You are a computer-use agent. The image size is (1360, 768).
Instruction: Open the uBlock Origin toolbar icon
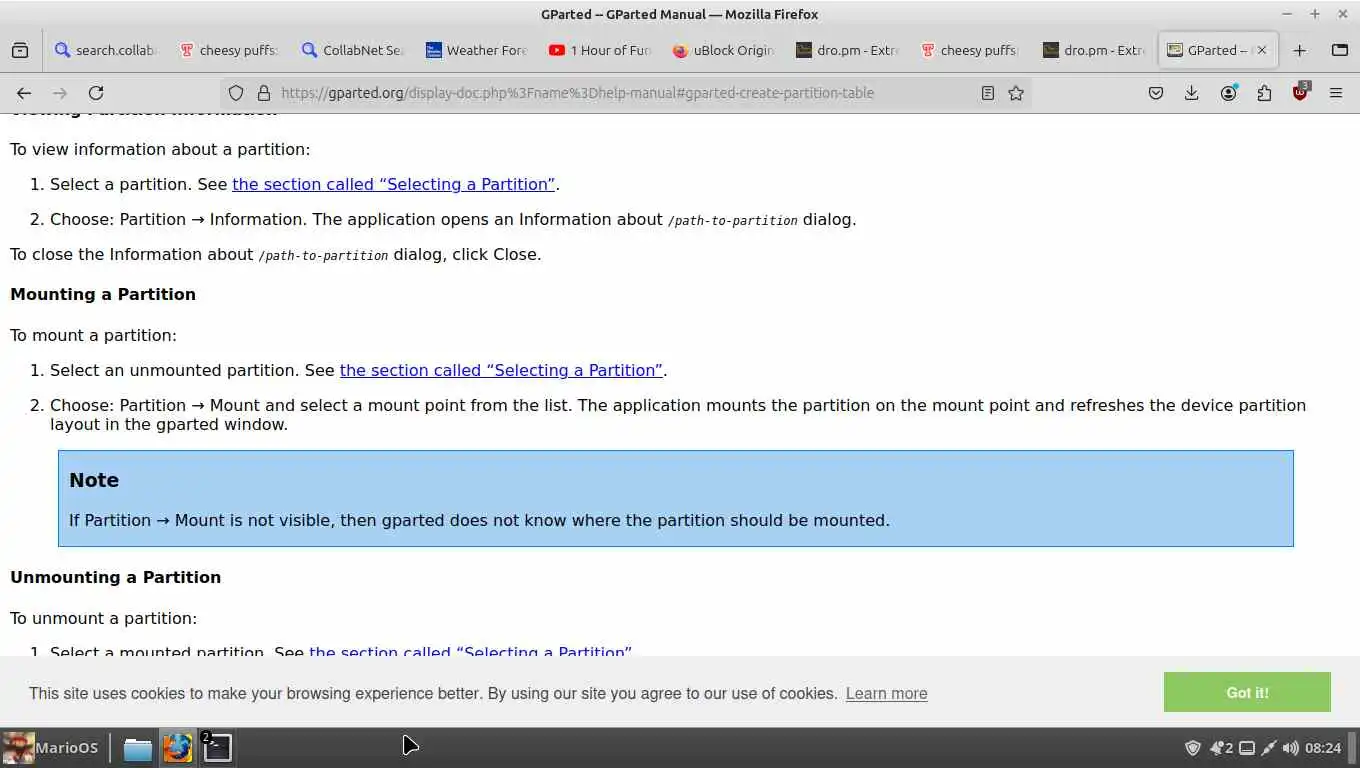pos(1300,92)
